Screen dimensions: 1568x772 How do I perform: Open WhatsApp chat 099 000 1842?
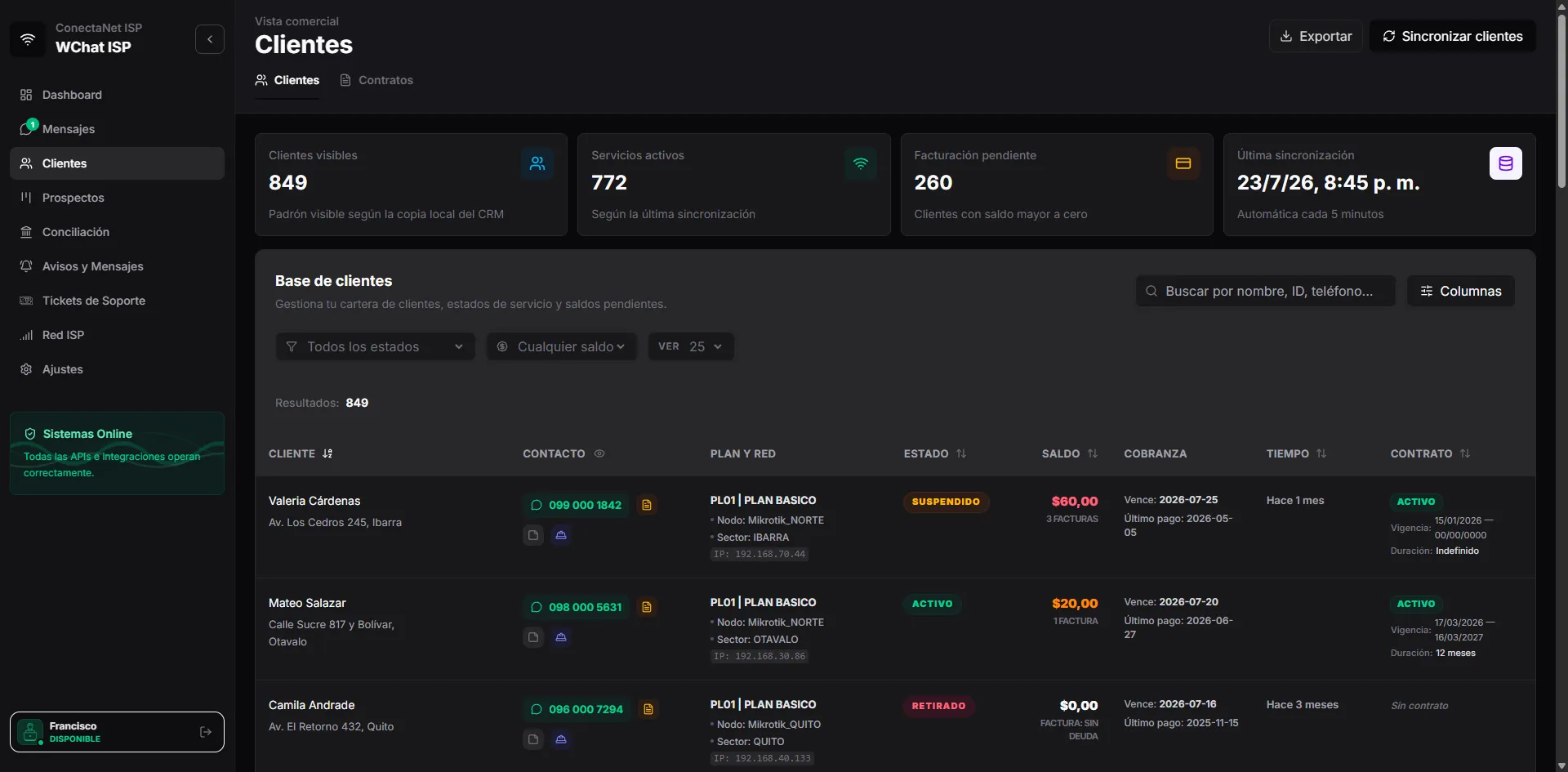tap(576, 505)
